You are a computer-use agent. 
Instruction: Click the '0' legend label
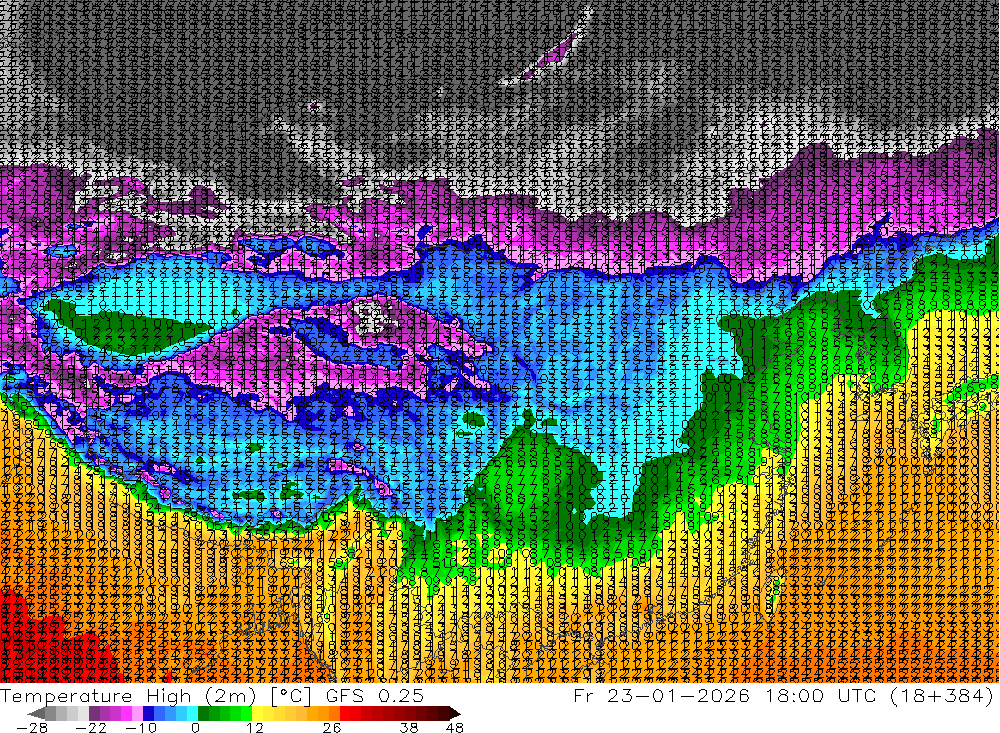[x=195, y=728]
